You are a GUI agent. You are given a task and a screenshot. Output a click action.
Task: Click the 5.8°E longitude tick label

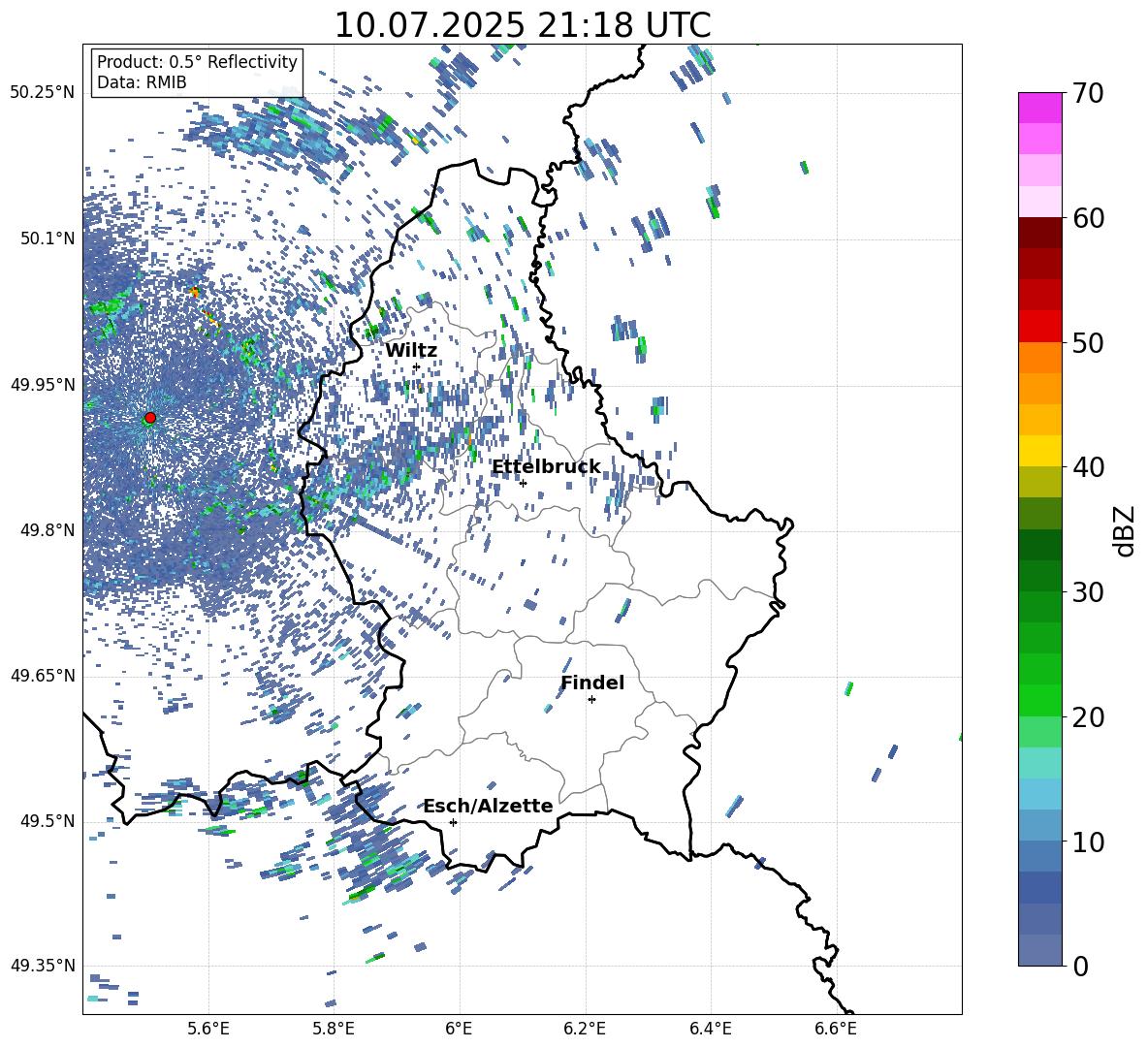334,1029
